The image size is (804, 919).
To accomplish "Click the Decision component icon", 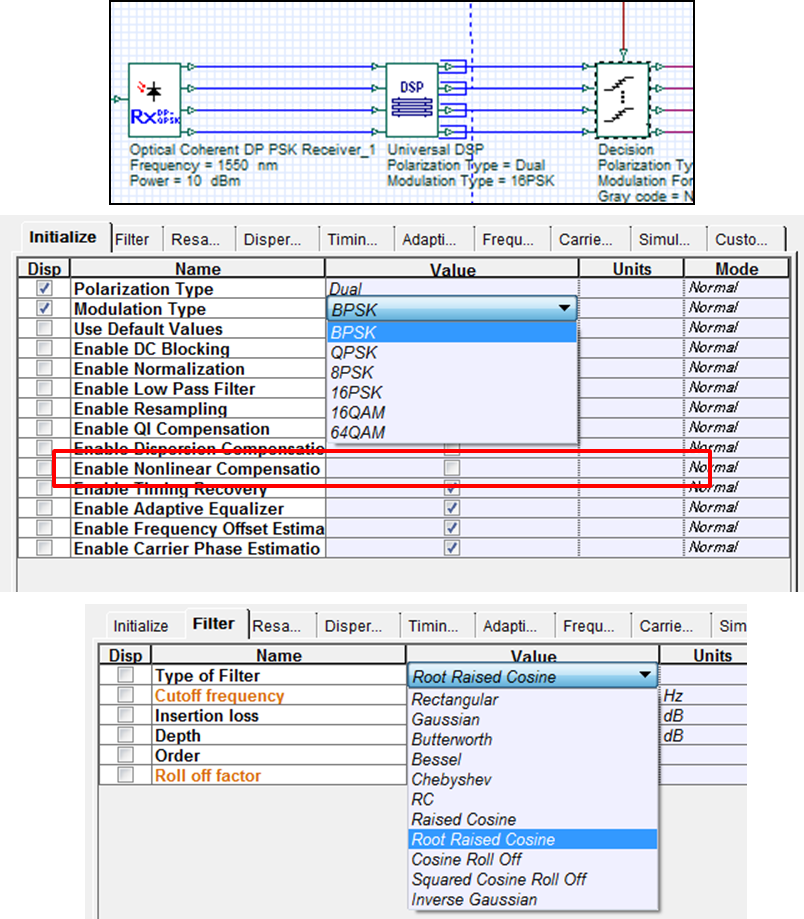I will [x=622, y=100].
